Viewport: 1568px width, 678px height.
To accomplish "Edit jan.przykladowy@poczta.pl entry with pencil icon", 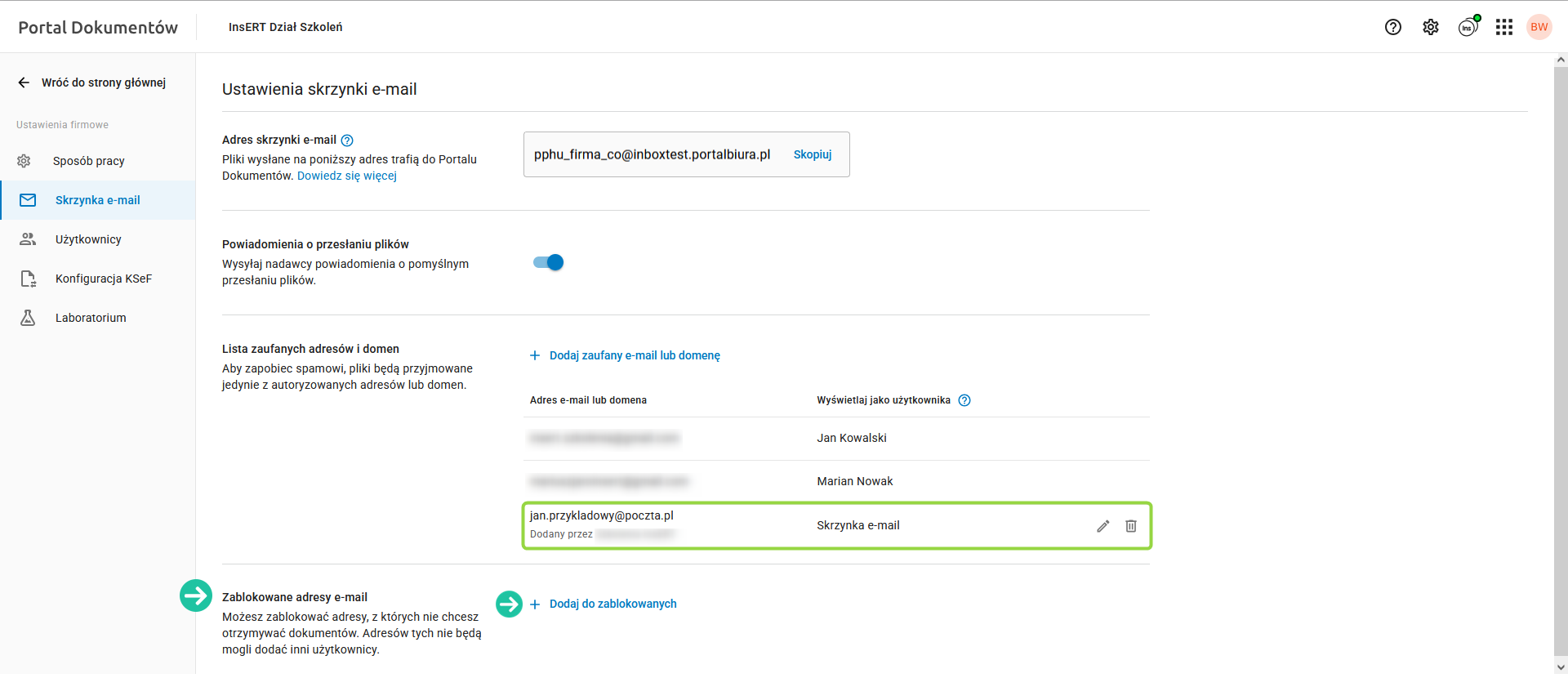I will (1103, 526).
